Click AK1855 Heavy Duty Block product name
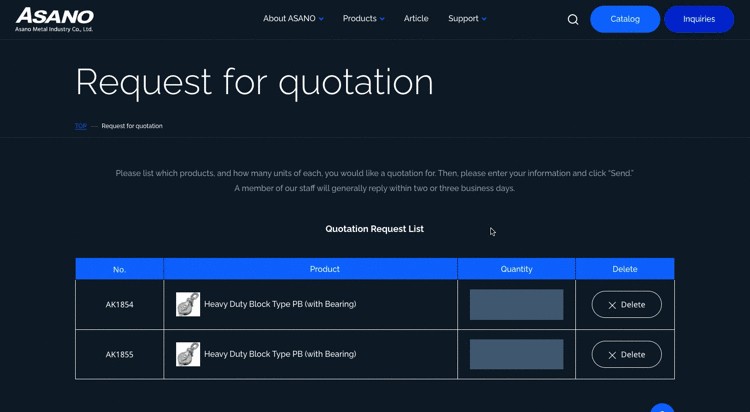This screenshot has height=412, width=750. (280, 354)
